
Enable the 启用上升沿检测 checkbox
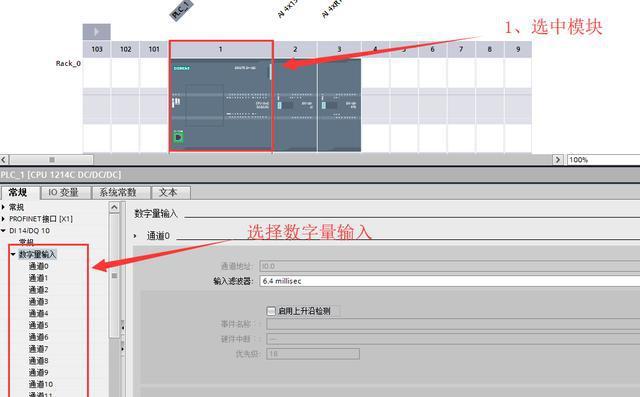[x=271, y=311]
